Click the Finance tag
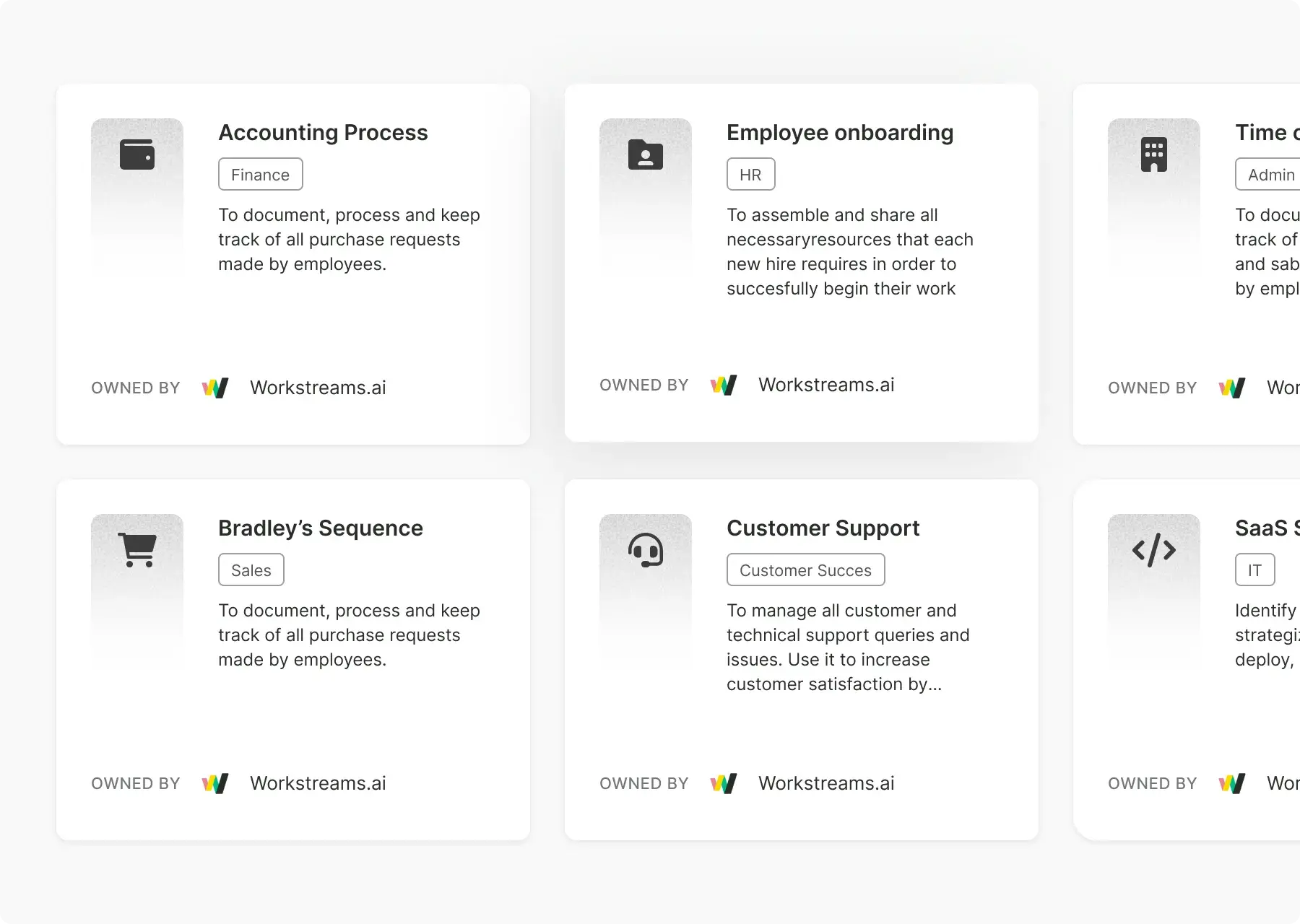1300x924 pixels. click(x=260, y=175)
